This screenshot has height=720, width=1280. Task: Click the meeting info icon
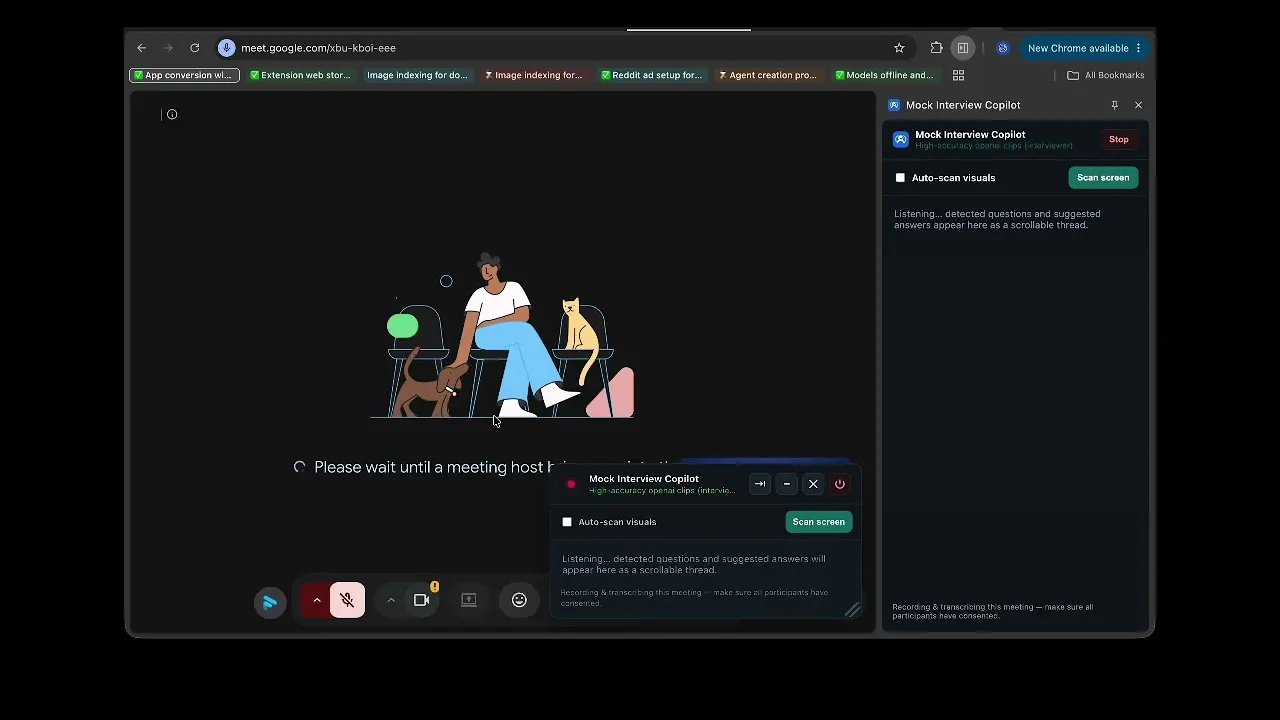pyautogui.click(x=172, y=114)
